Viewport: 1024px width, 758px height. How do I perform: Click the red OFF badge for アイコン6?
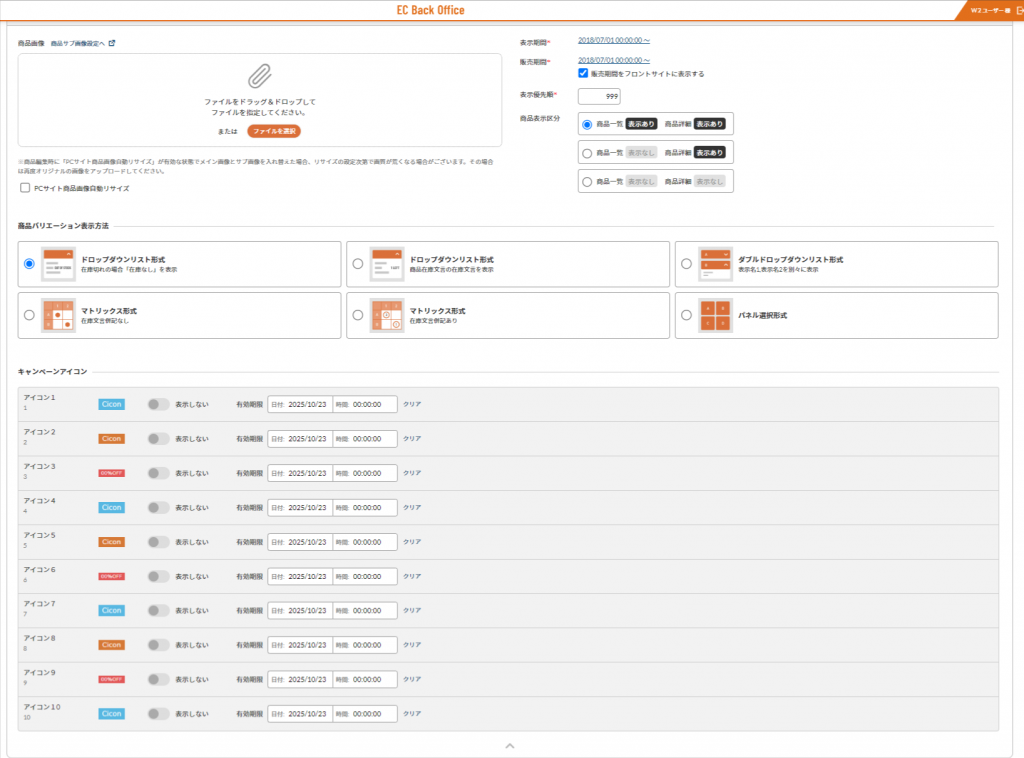tap(111, 576)
